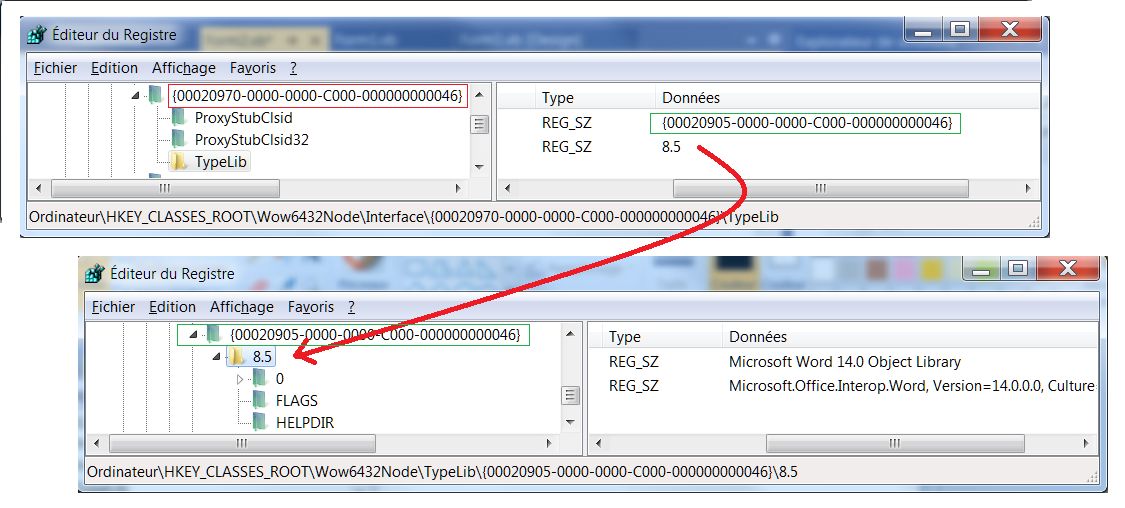Click folder icon of {00020905-...} key
Screen dimensions: 1125x508
(x=213, y=334)
